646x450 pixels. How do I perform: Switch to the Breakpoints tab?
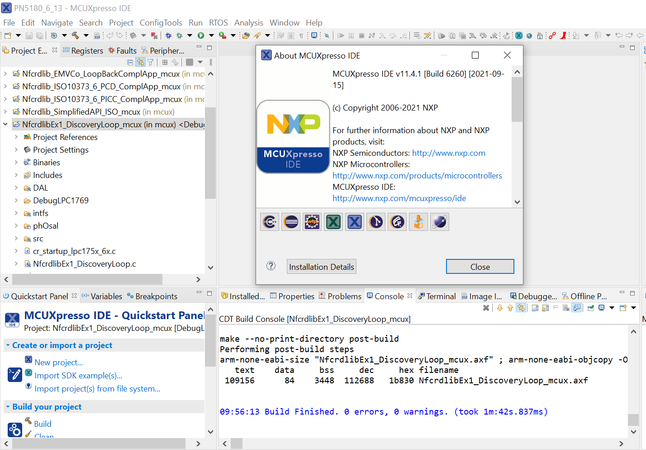(x=152, y=296)
